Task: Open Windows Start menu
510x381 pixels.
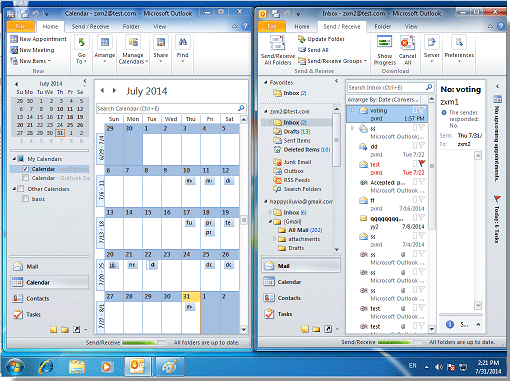Action: 14,366
